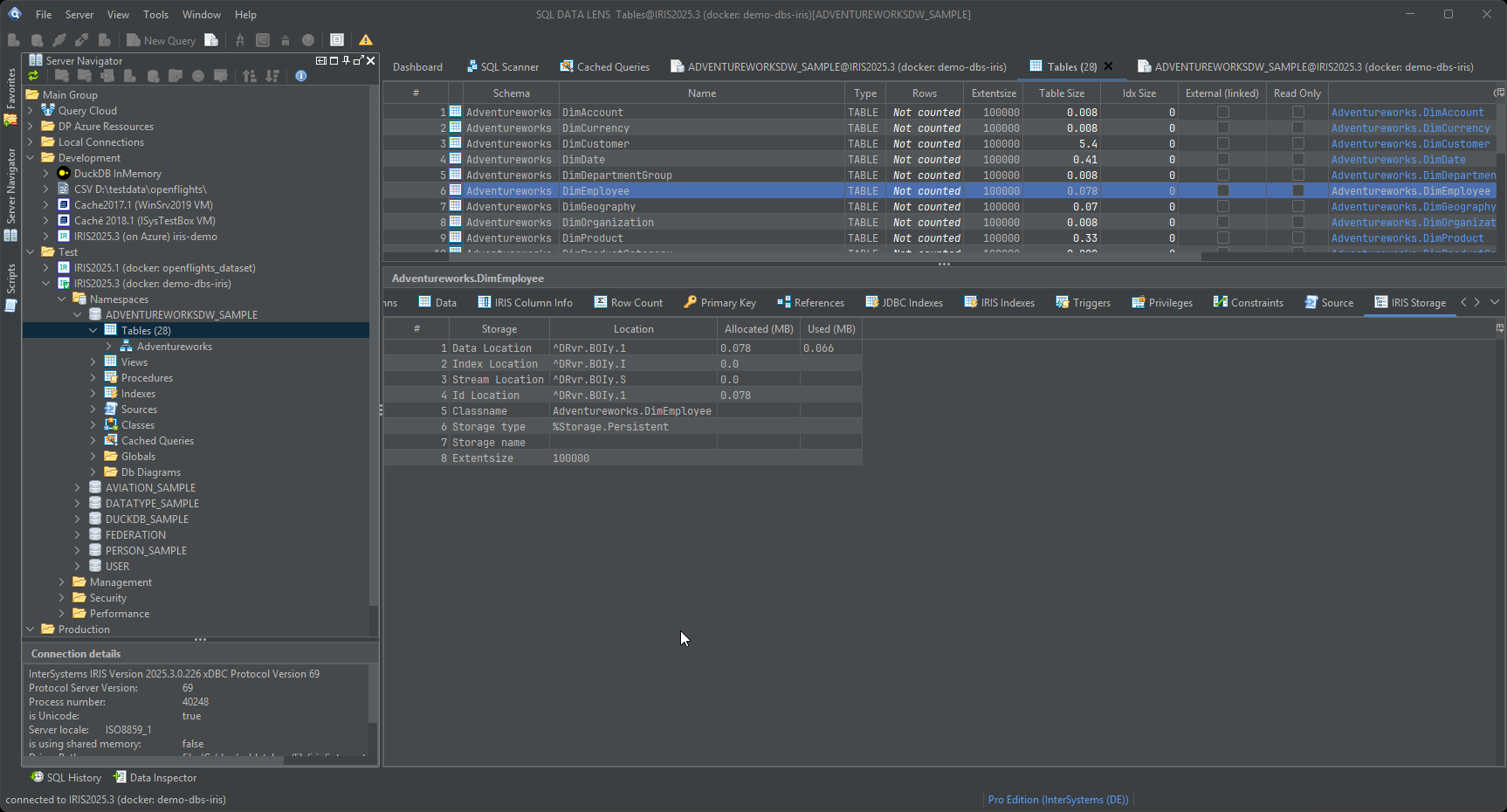The width and height of the screenshot is (1507, 812).
Task: Expand the Adventureworks schema node
Action: tap(109, 347)
